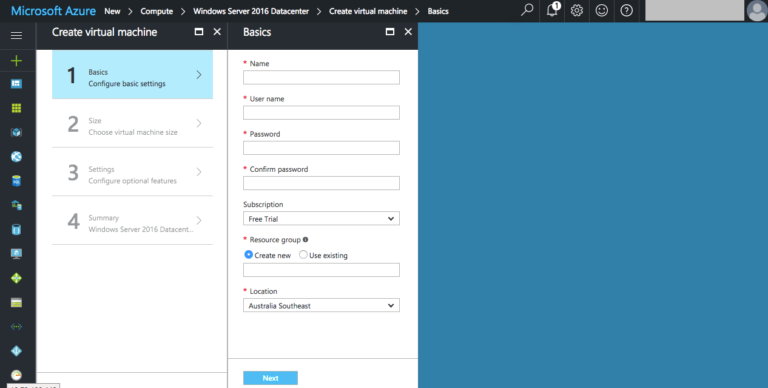Expand step 2 Size chevron arrow
The image size is (768, 388).
tap(199, 123)
